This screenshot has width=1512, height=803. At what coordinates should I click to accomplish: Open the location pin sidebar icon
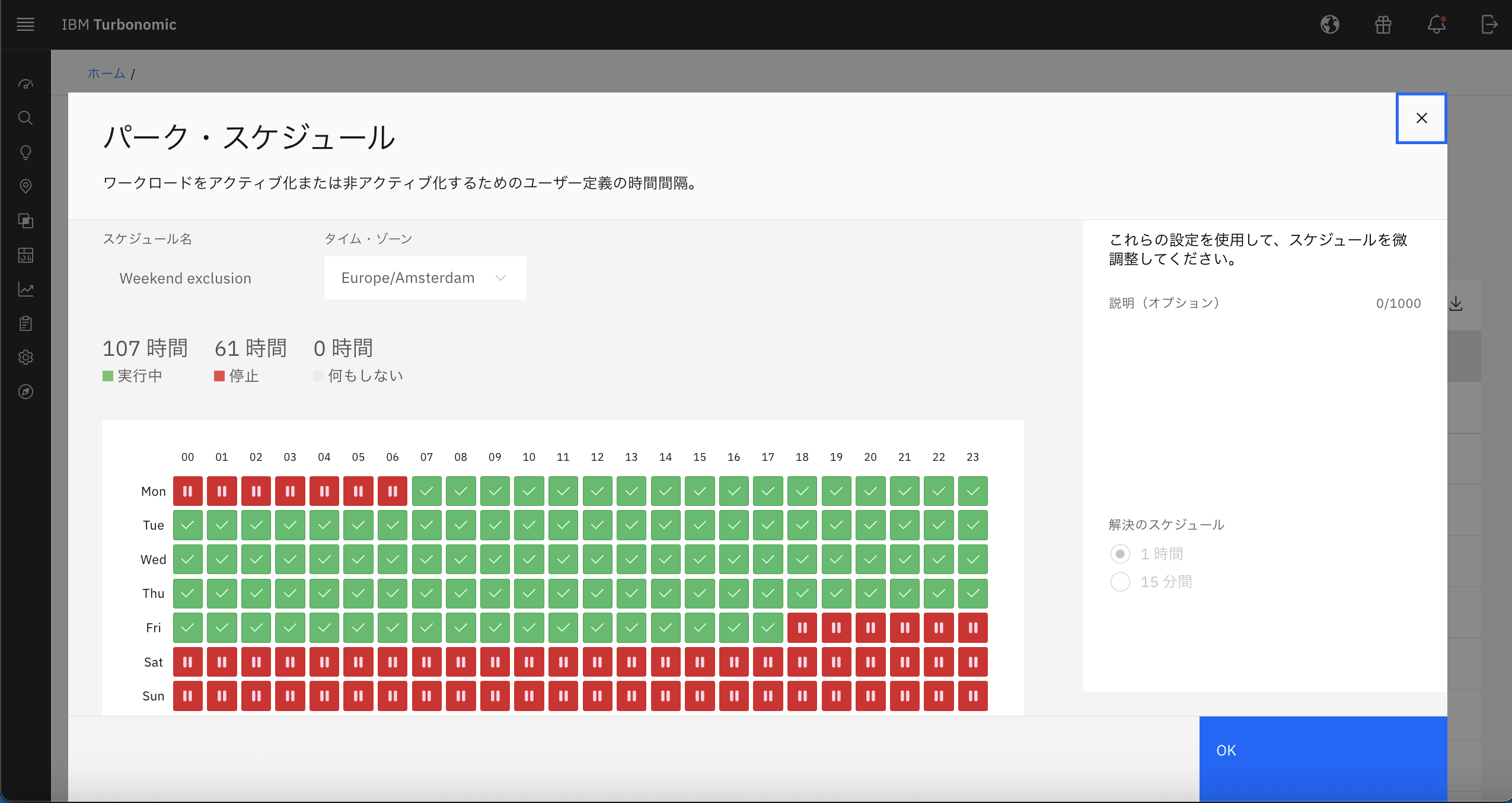[x=25, y=186]
